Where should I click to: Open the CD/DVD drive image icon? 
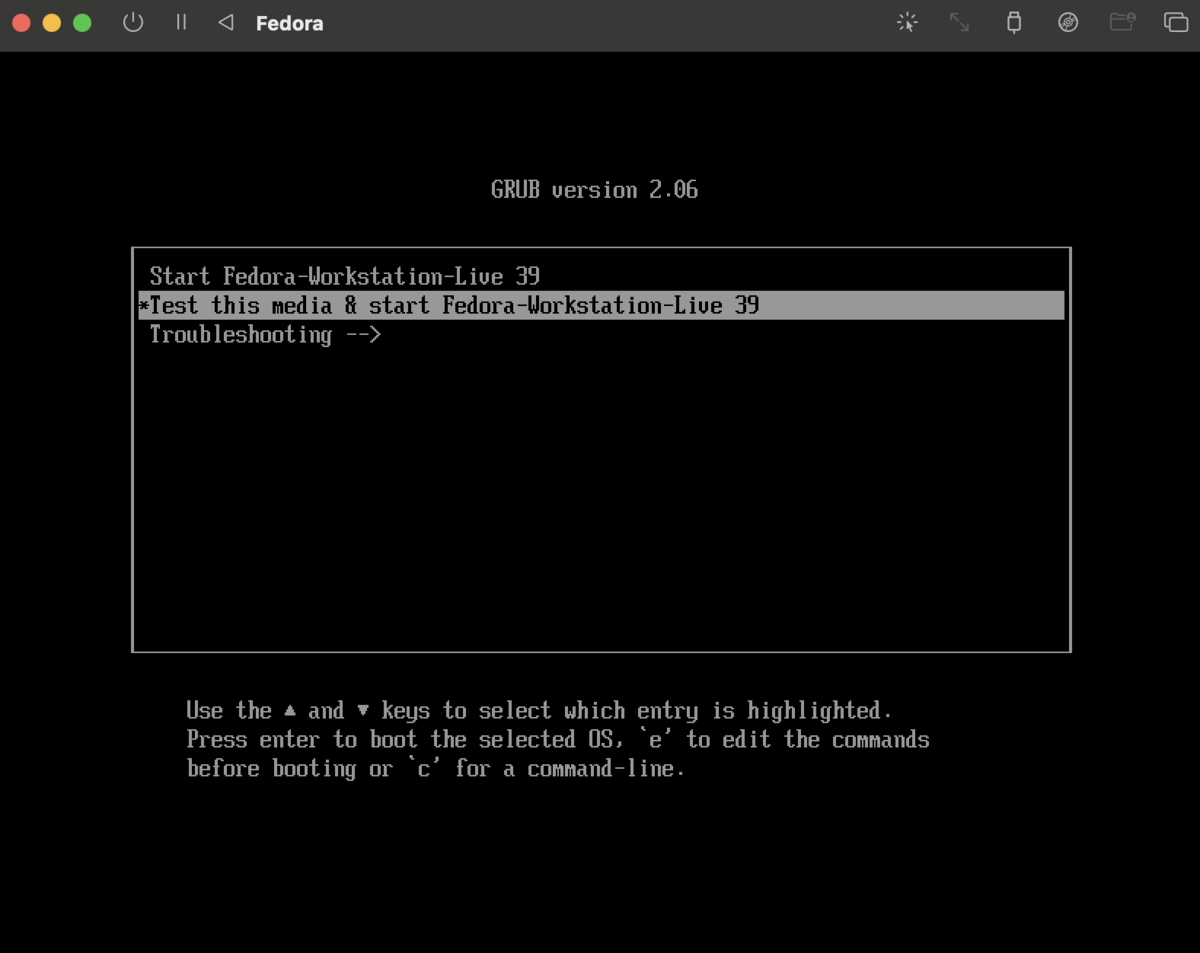coord(1068,22)
